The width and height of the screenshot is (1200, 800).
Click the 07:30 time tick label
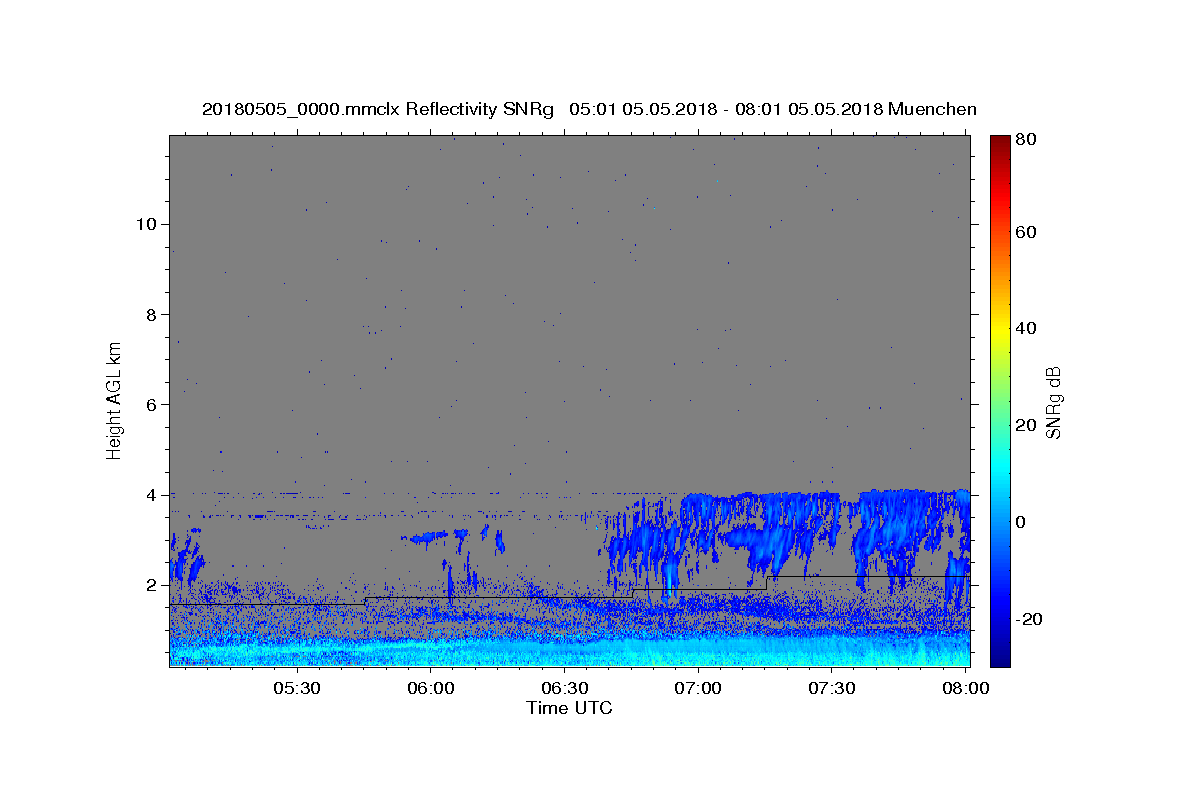point(831,688)
